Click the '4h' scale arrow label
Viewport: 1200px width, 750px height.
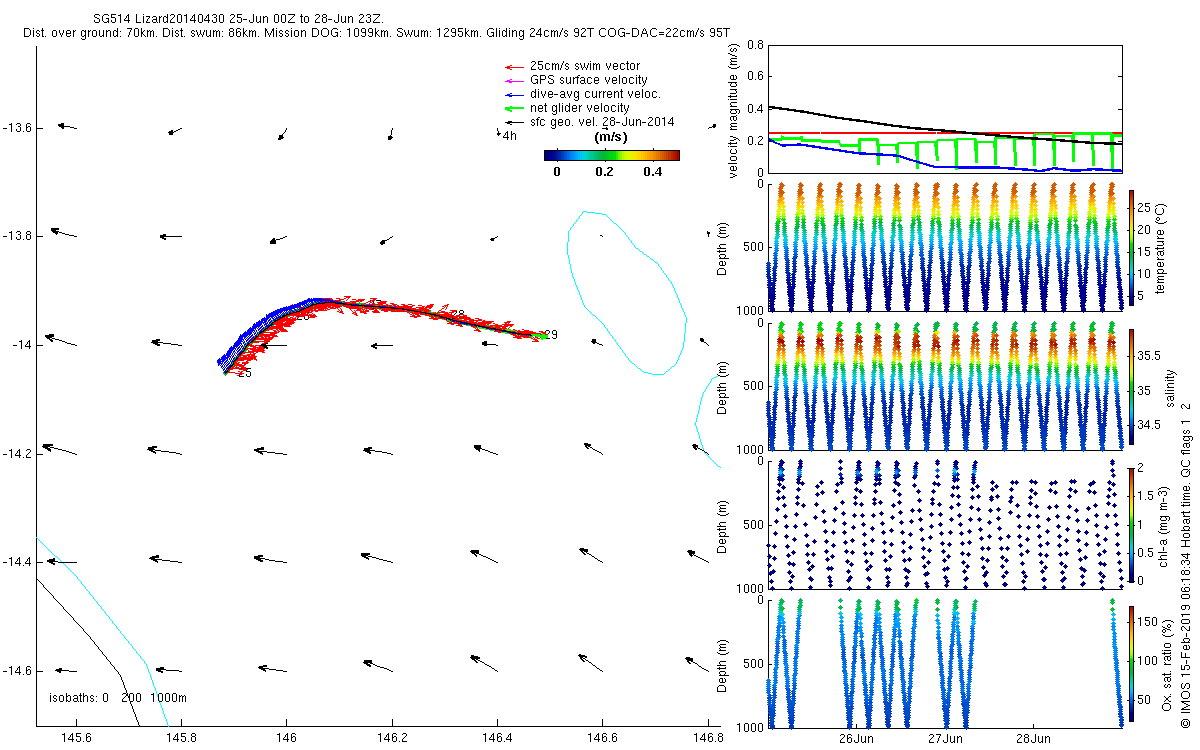click(x=509, y=136)
